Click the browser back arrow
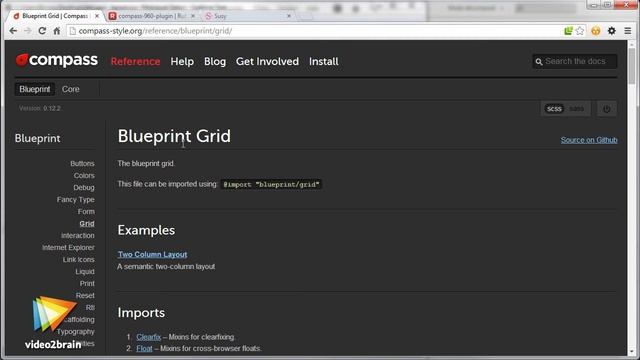The width and height of the screenshot is (640, 360). [13, 31]
